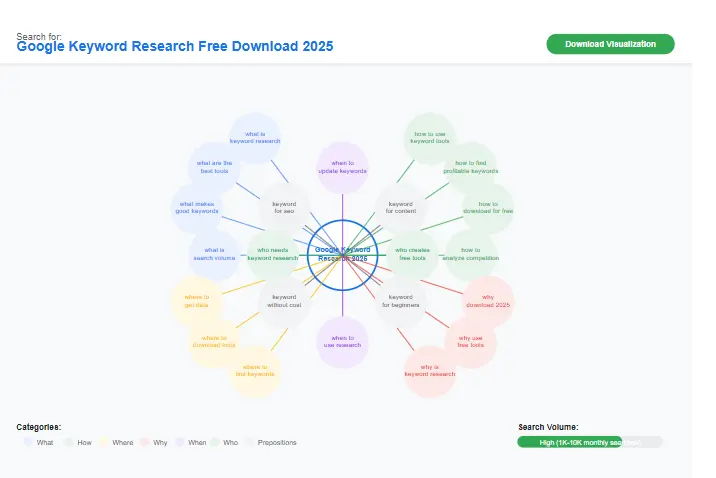Click the search title 'Google Keyword Research Free Download 2025'

pos(175,47)
